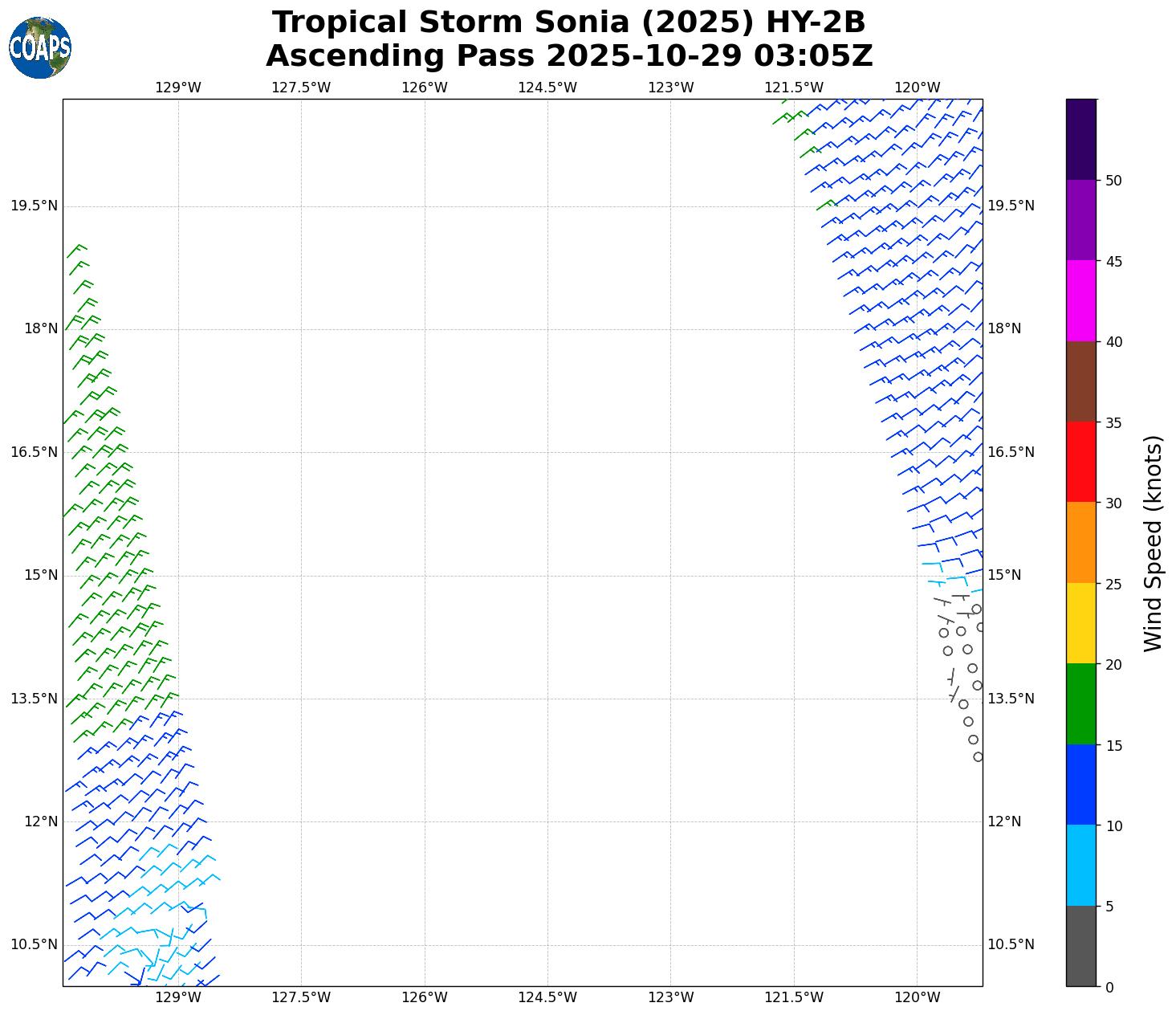
Task: Choose the green 15–20 knot colorbar segment
Action: [1080, 703]
